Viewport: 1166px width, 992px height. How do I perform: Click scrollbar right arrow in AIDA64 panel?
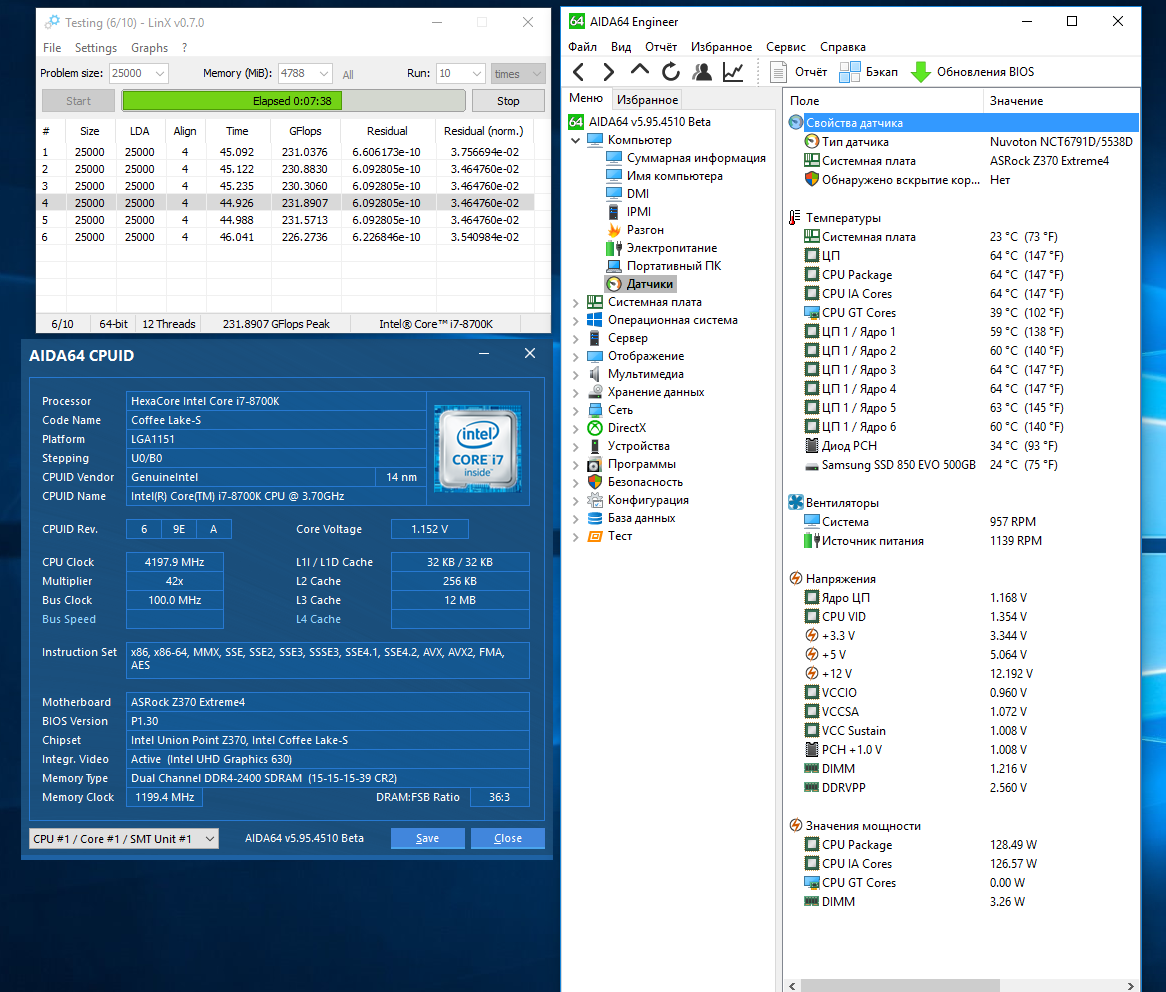pyautogui.click(x=1130, y=985)
